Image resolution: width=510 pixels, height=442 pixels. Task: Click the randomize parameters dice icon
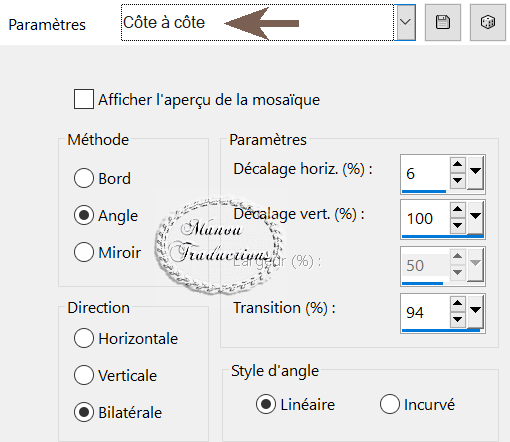coord(488,23)
